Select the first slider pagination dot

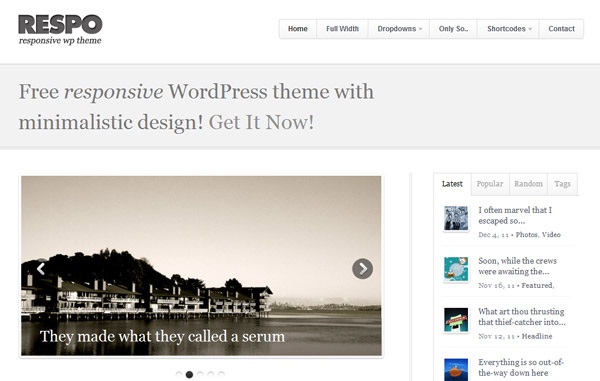pyautogui.click(x=179, y=374)
